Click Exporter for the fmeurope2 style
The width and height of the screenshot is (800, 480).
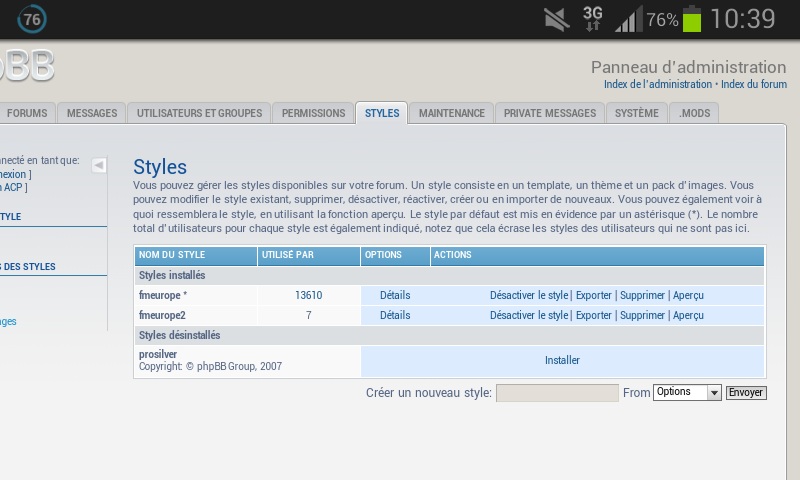pyautogui.click(x=593, y=315)
